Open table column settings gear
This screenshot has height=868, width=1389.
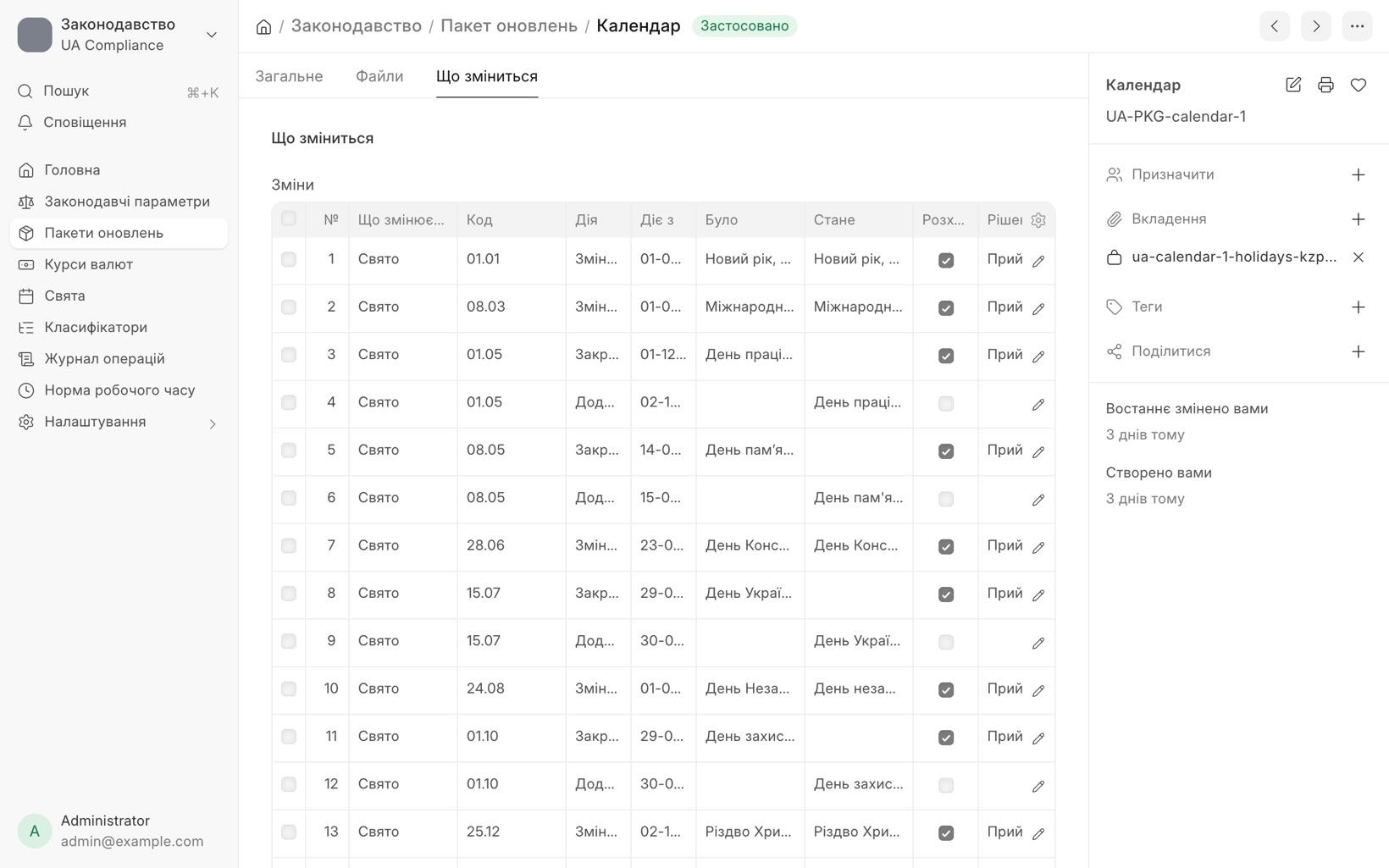point(1038,220)
